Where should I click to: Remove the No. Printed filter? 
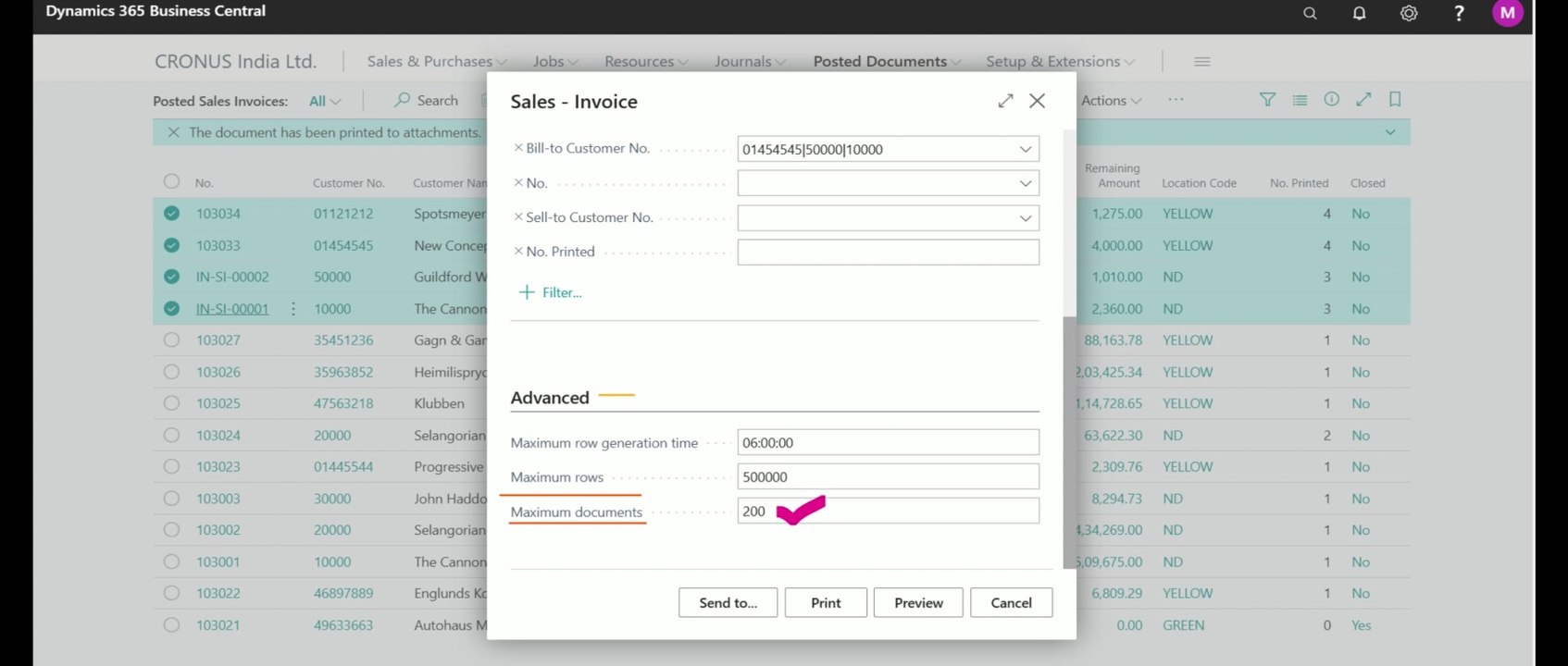(518, 252)
